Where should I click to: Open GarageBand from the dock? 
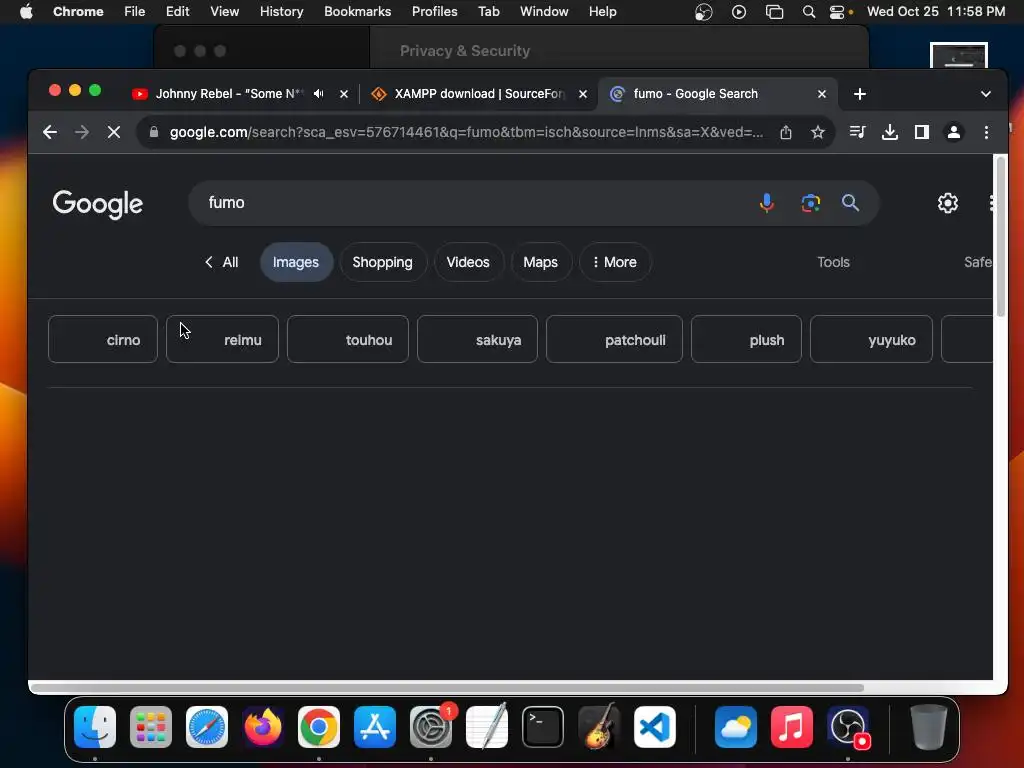pos(599,727)
